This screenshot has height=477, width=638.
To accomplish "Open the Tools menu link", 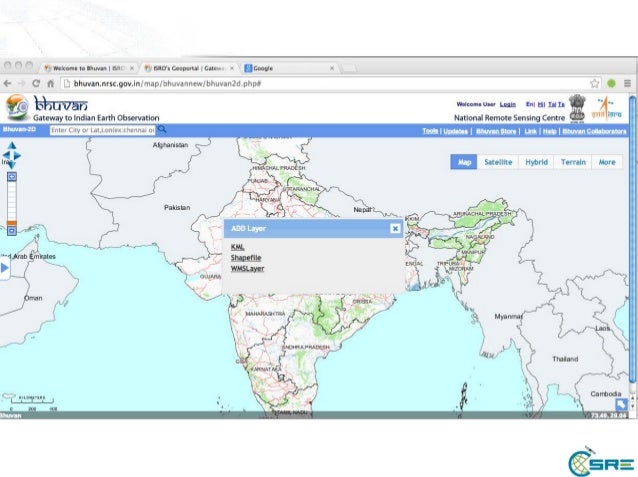I will click(430, 131).
